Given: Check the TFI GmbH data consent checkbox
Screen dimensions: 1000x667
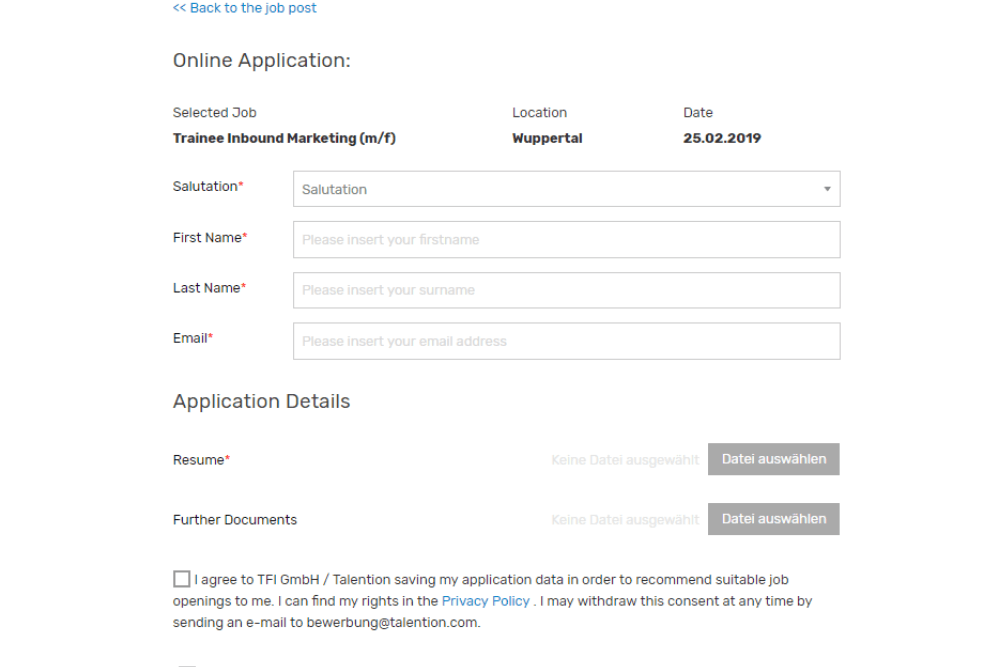Looking at the screenshot, I should [x=182, y=578].
